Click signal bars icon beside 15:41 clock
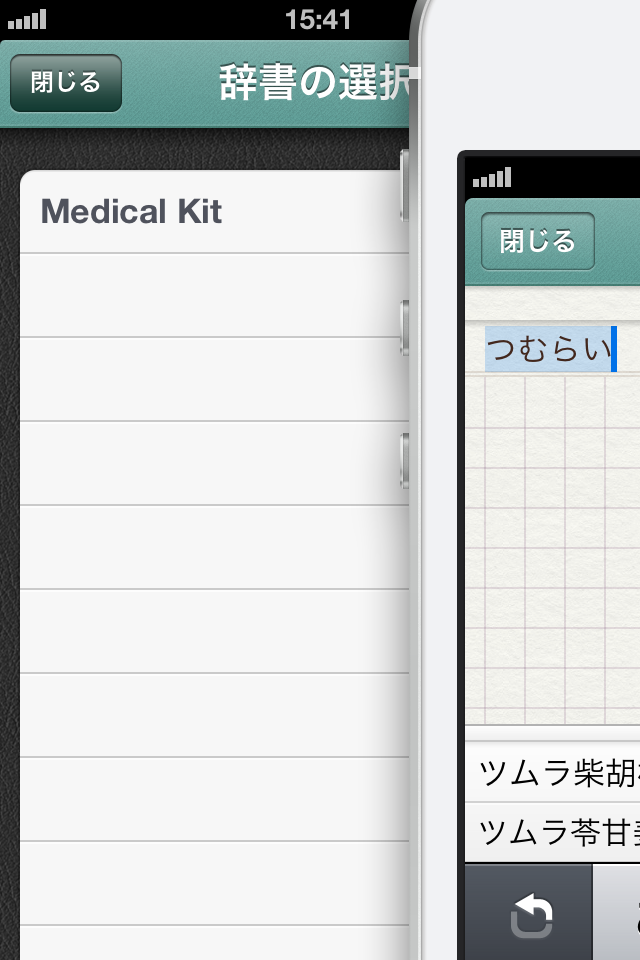640x960 pixels. tap(27, 19)
